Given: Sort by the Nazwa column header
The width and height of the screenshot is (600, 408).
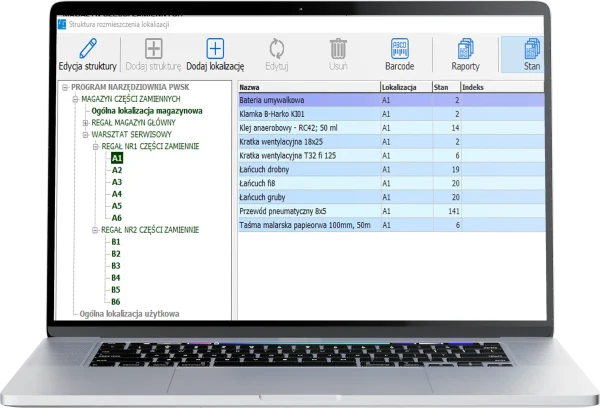Looking at the screenshot, I should [309, 87].
